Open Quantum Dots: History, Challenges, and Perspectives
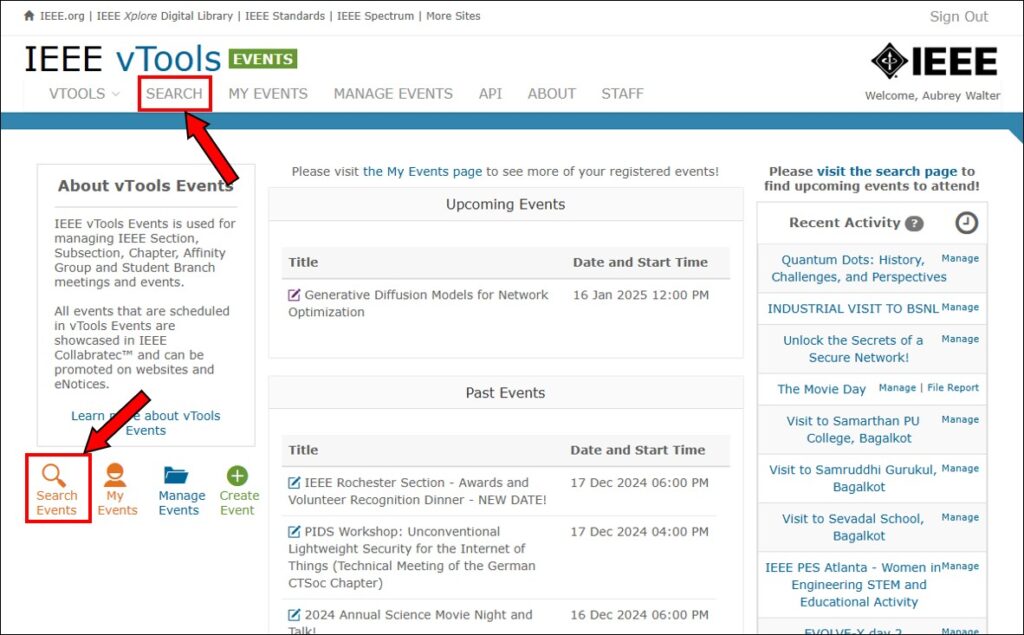This screenshot has width=1024, height=635. pos(858,269)
